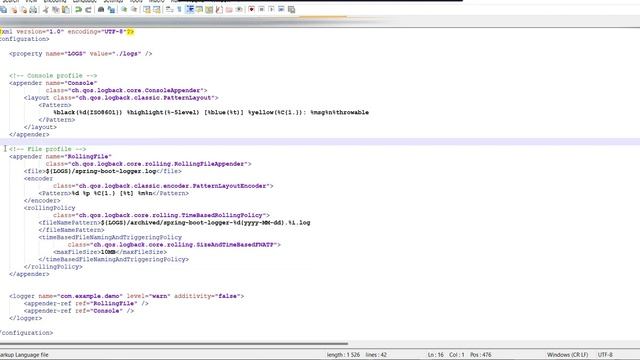Cut selection with the scissors icon
Viewport: 640px width, 360px height.
click(45, 9)
